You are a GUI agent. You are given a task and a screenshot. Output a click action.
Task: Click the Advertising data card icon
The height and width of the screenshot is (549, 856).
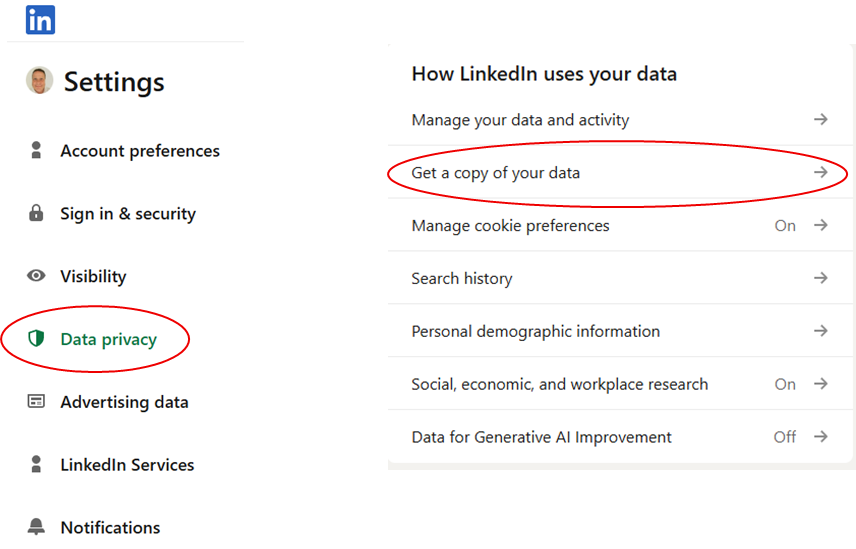(37, 402)
